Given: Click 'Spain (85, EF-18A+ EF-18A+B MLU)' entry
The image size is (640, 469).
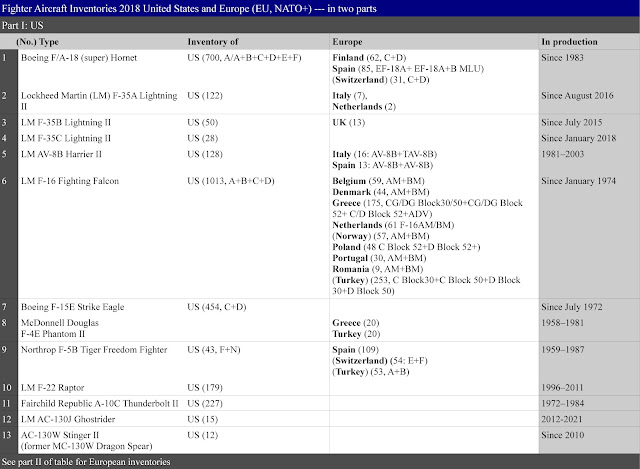Looking at the screenshot, I should tap(408, 69).
